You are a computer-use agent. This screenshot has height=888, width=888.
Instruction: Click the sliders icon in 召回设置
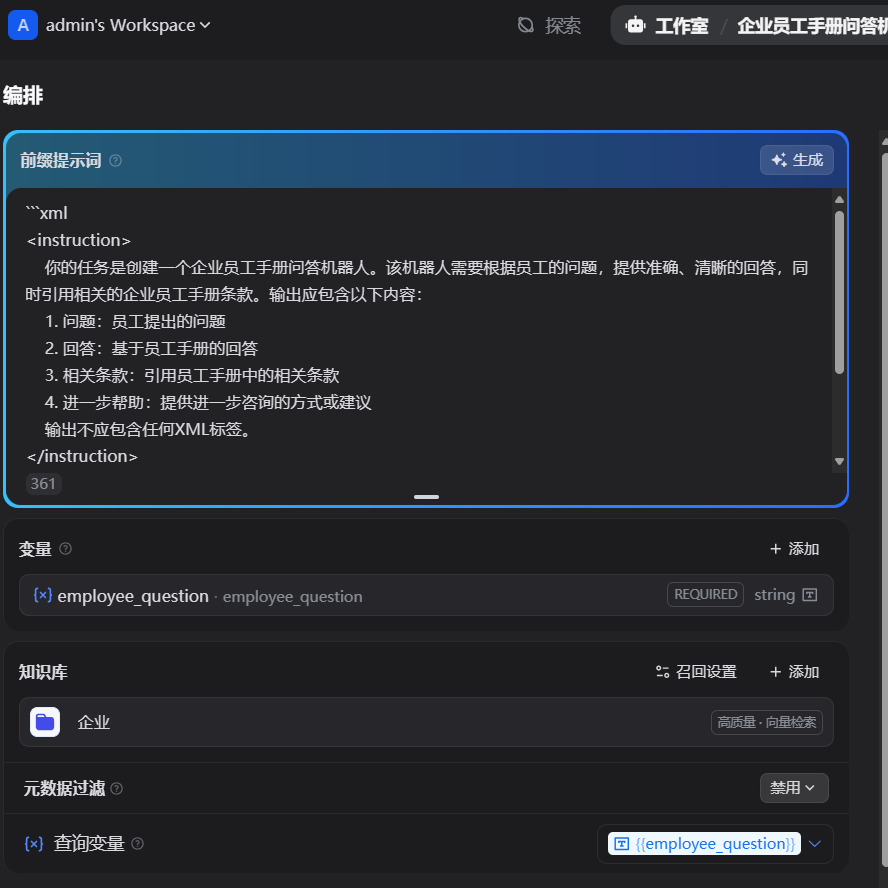tap(663, 672)
